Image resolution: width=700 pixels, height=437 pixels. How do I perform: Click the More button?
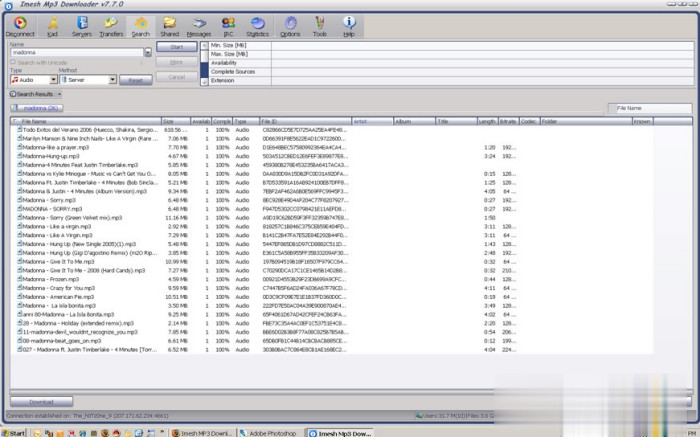pos(177,62)
